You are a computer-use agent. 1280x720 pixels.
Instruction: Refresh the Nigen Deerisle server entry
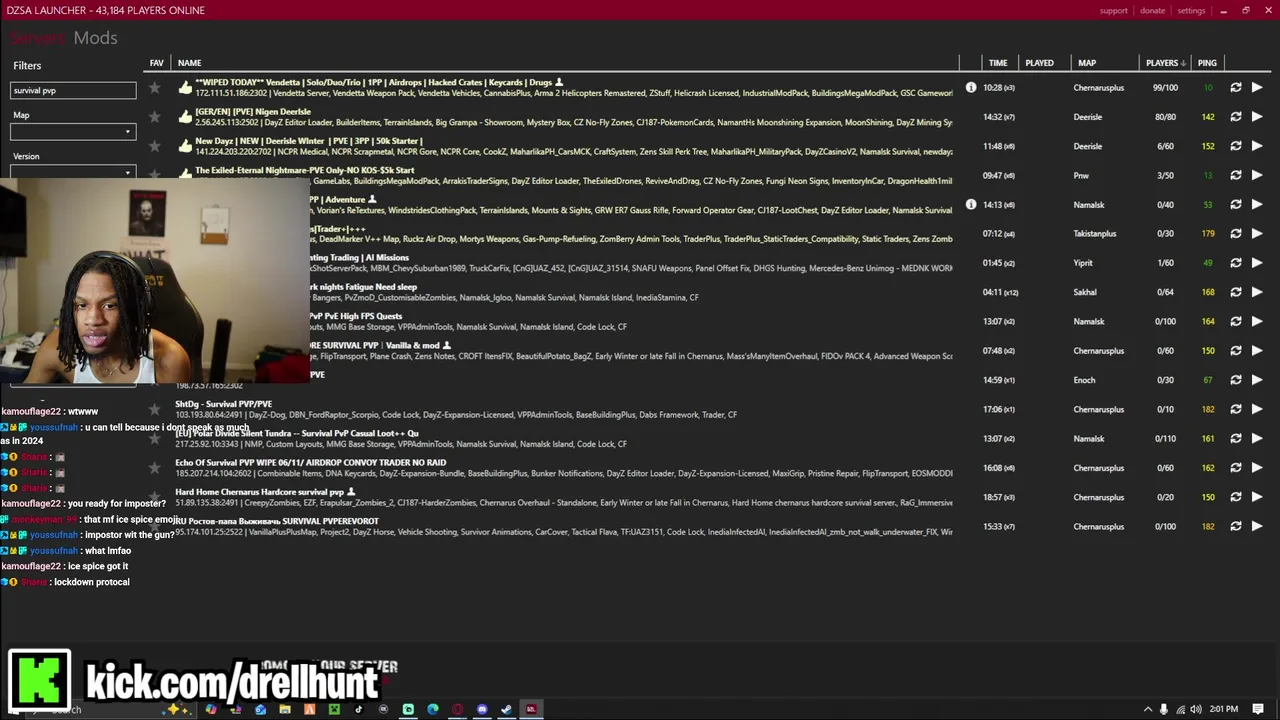[1236, 117]
